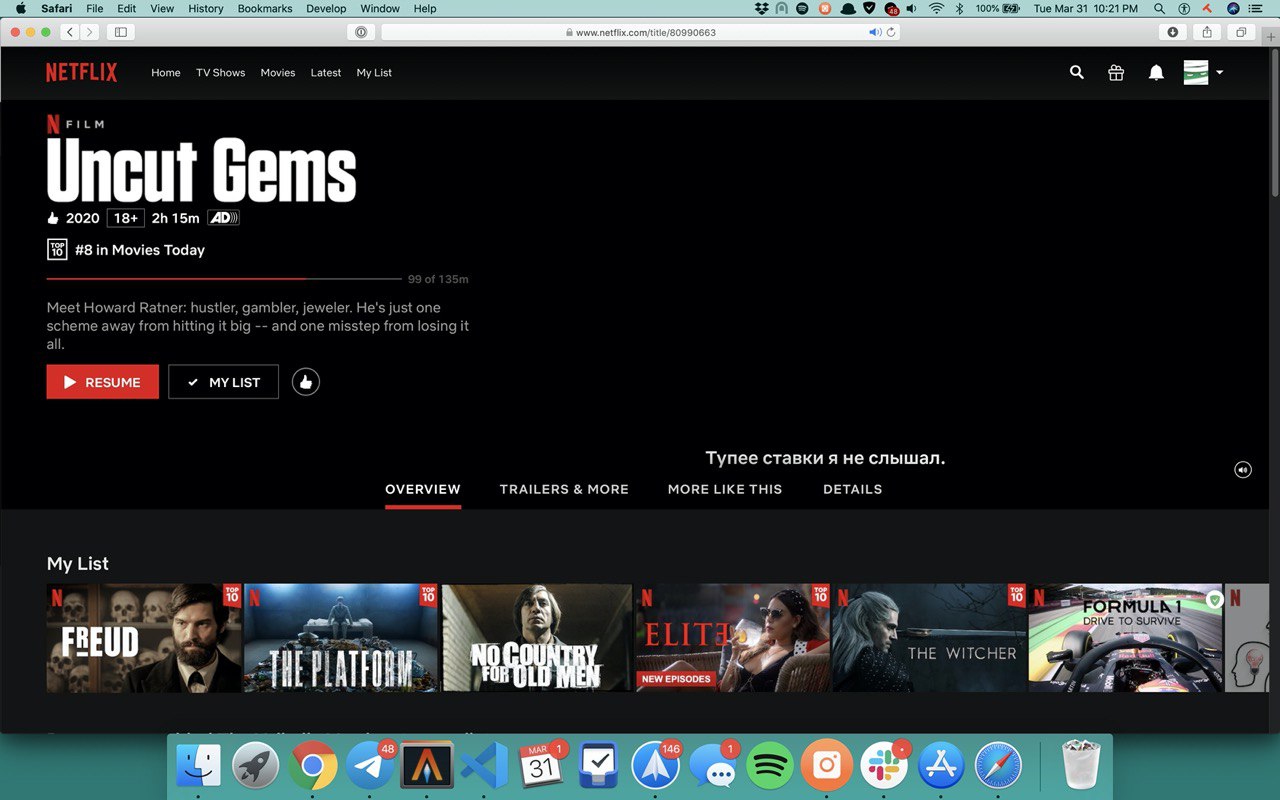Screen dimensions: 1280x800
Task: Open Google Chrome from the Dock
Action: point(313,767)
